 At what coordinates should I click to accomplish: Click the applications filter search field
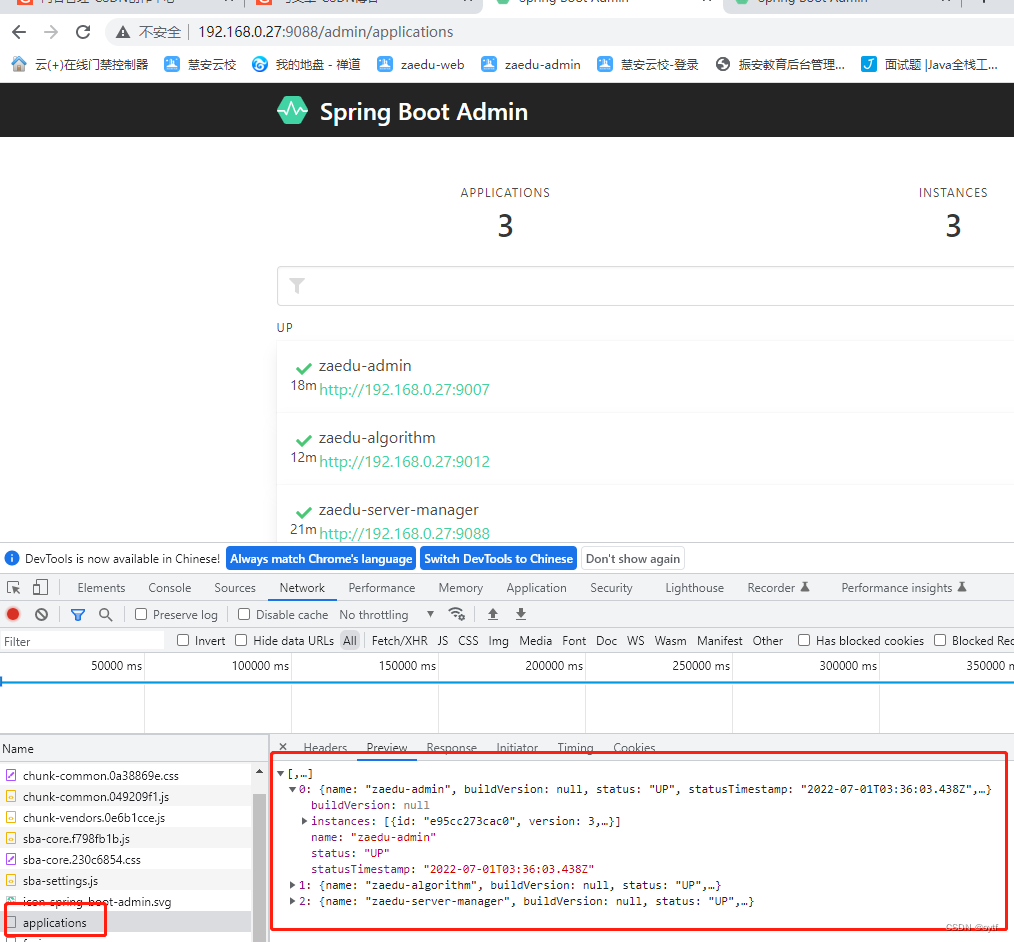(650, 286)
